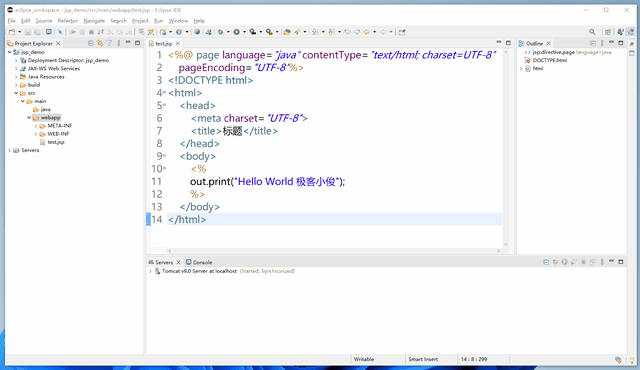
Task: Click fold marker on line 9 body
Action: tap(165, 156)
